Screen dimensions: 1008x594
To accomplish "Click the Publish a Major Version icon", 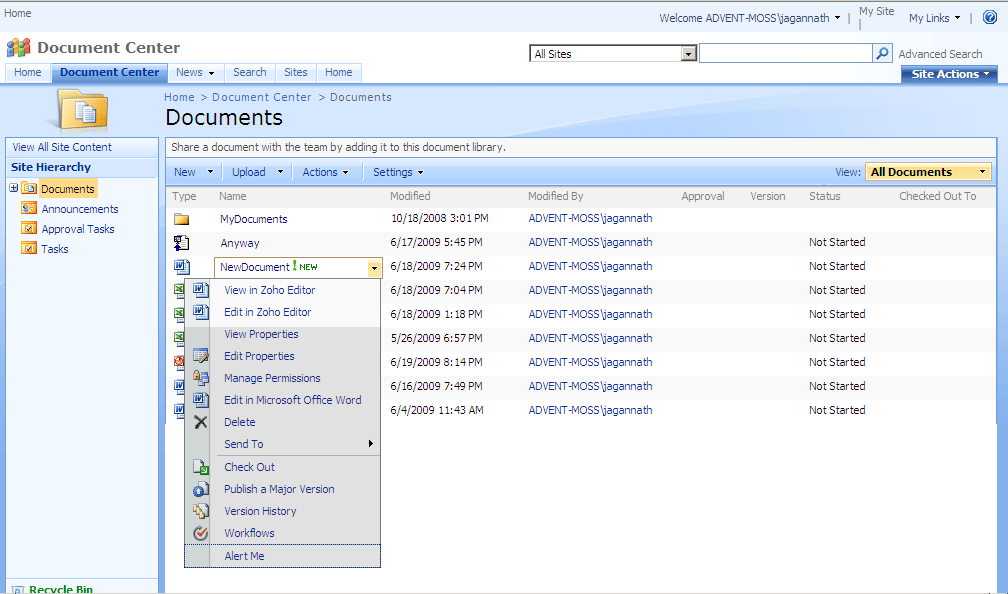I will [200, 489].
